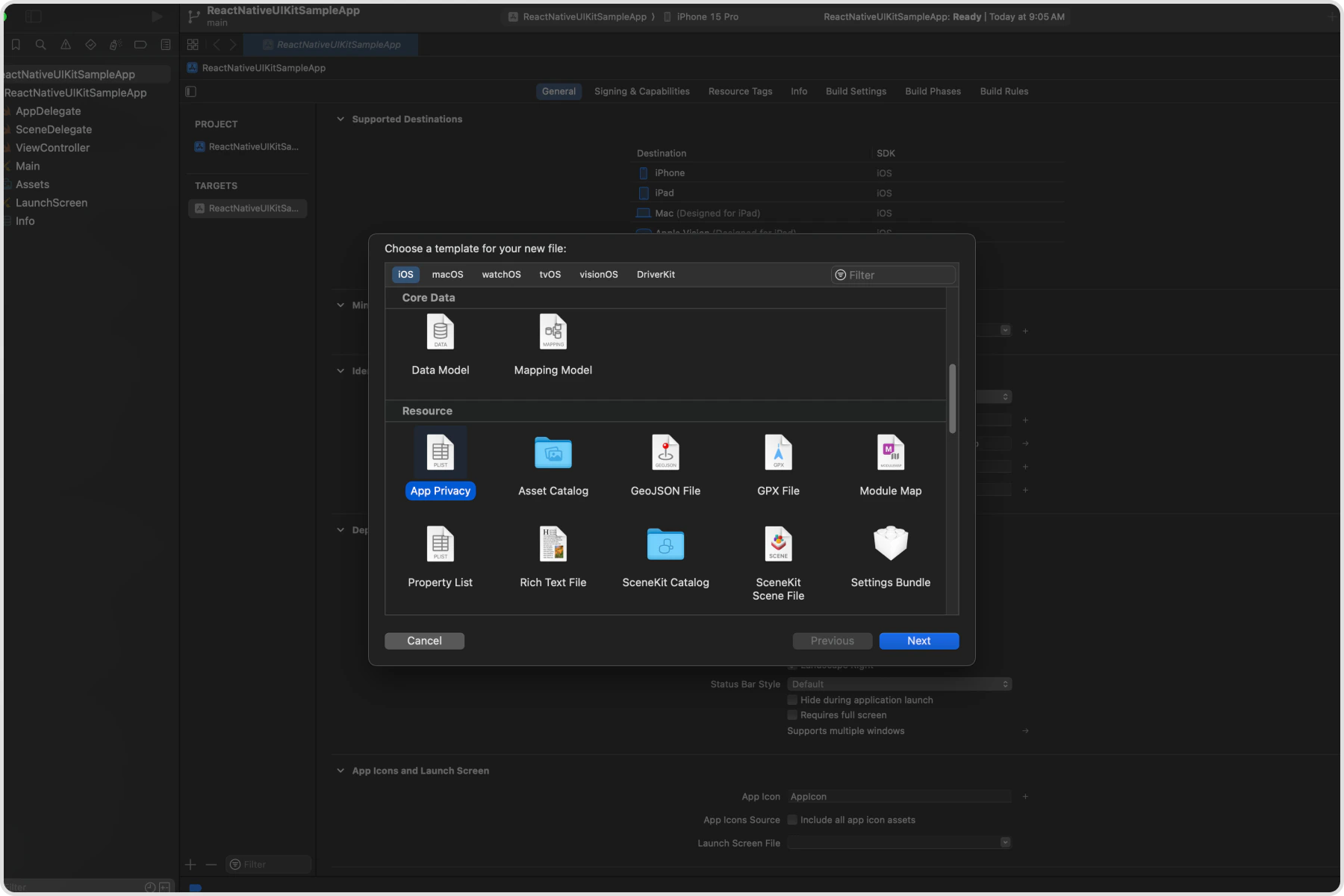
Task: Choose the GeoJSON File template
Action: coord(665,463)
